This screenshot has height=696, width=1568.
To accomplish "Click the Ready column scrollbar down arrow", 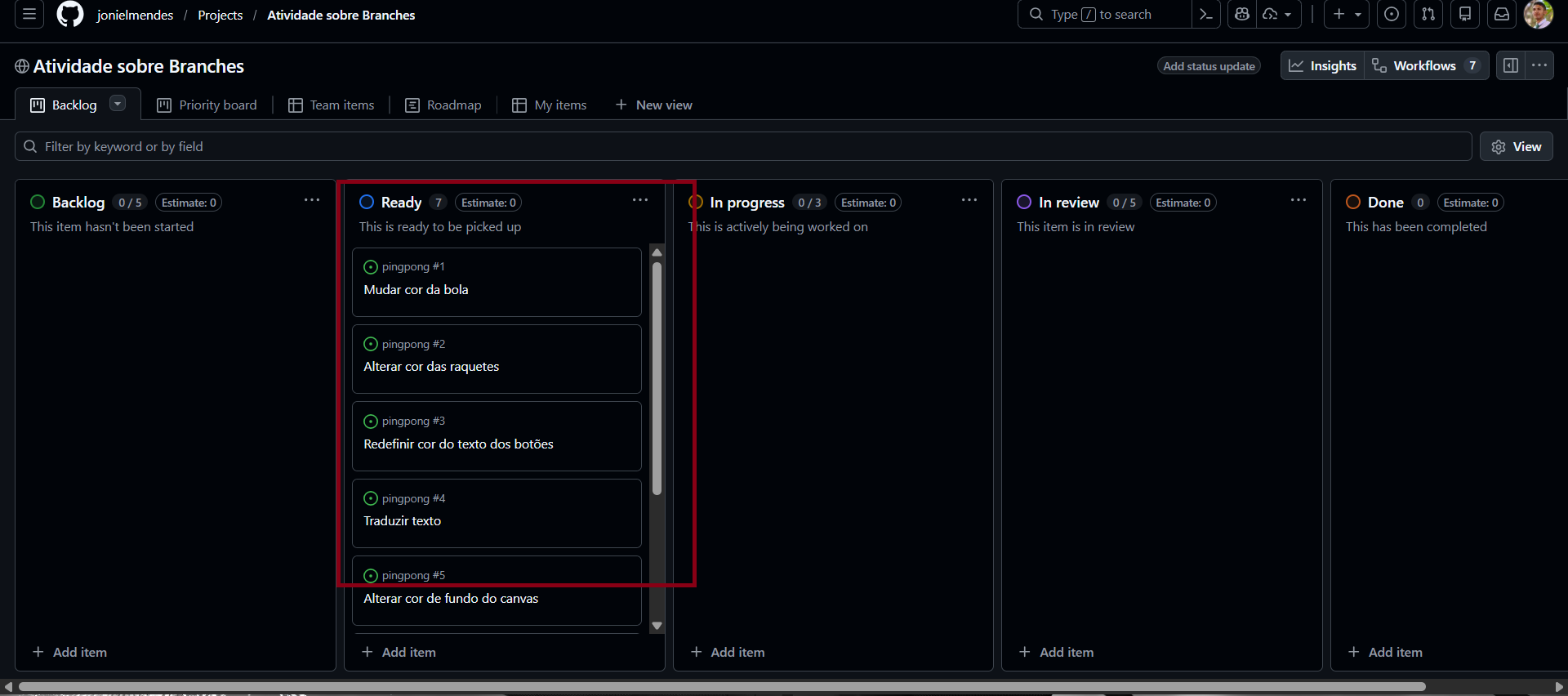I will point(657,626).
